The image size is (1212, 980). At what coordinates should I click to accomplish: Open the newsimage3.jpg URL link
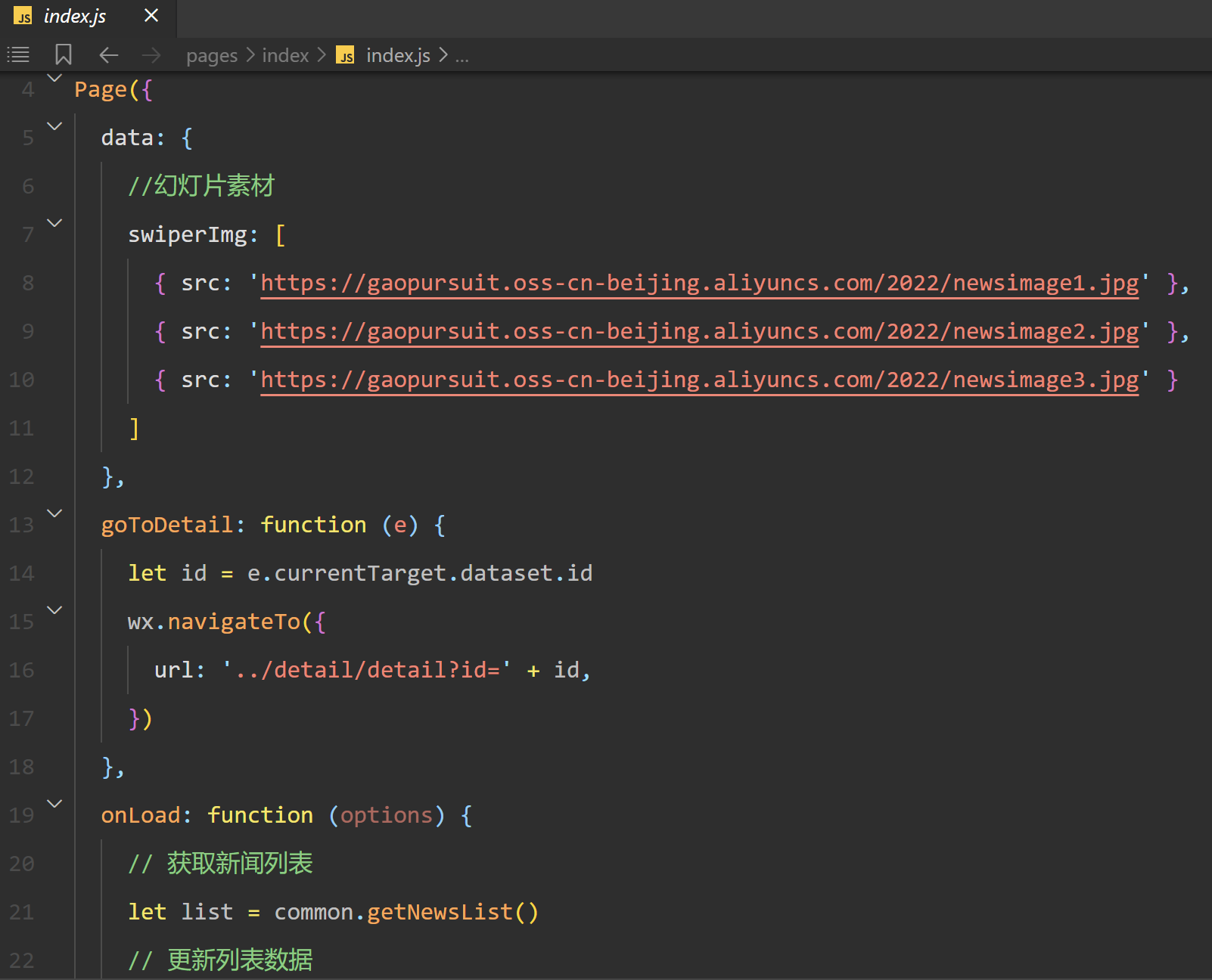700,380
